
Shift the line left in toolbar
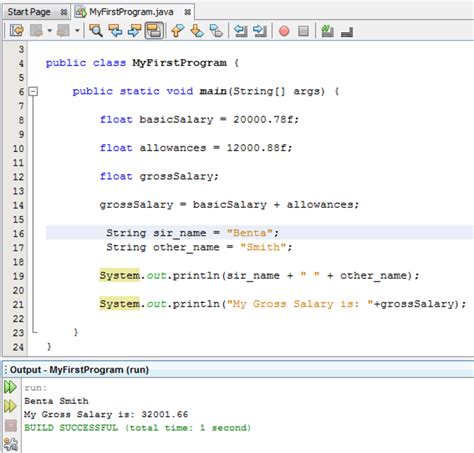coord(241,31)
